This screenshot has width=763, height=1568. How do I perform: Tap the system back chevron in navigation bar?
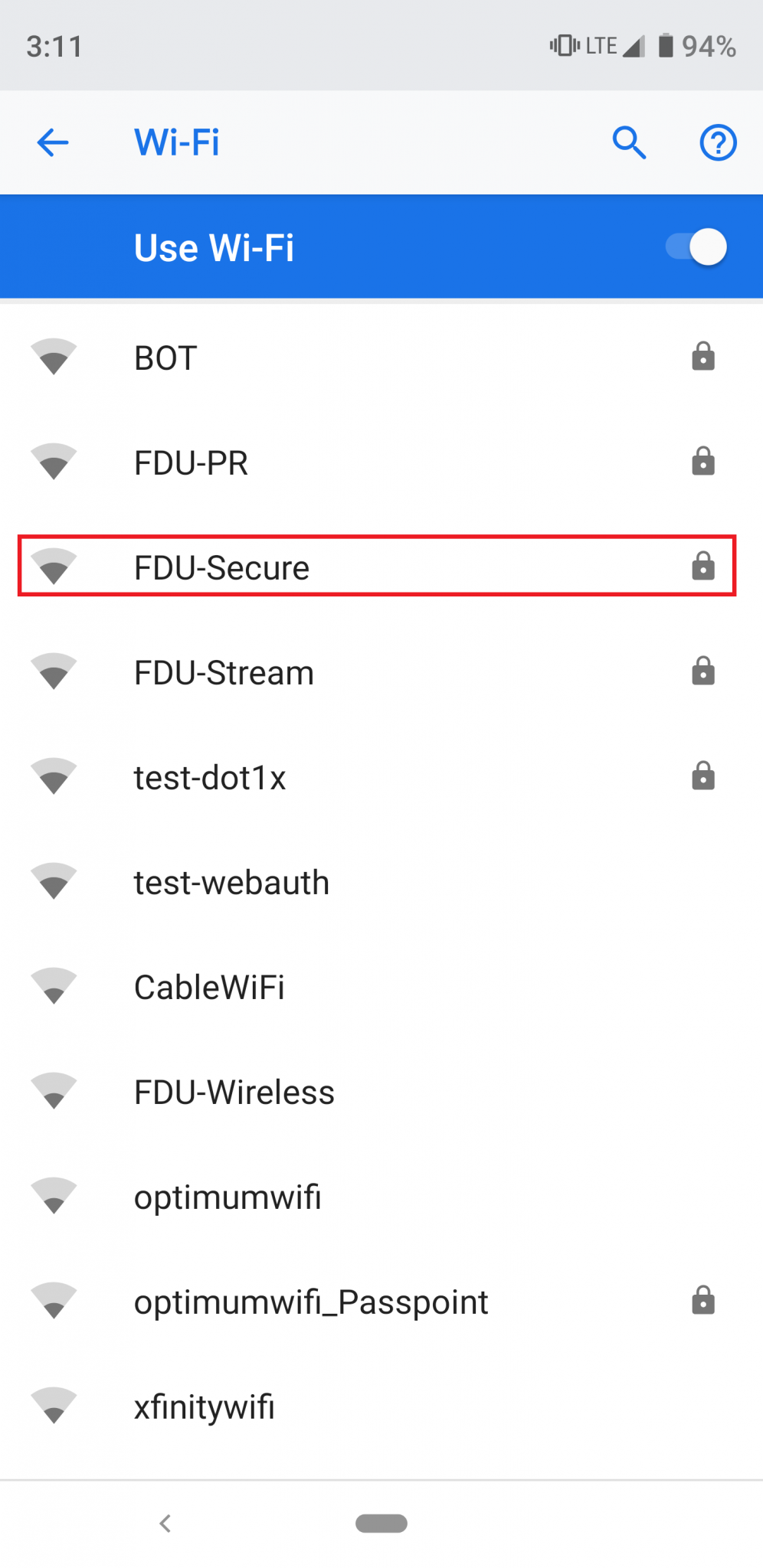click(165, 1524)
